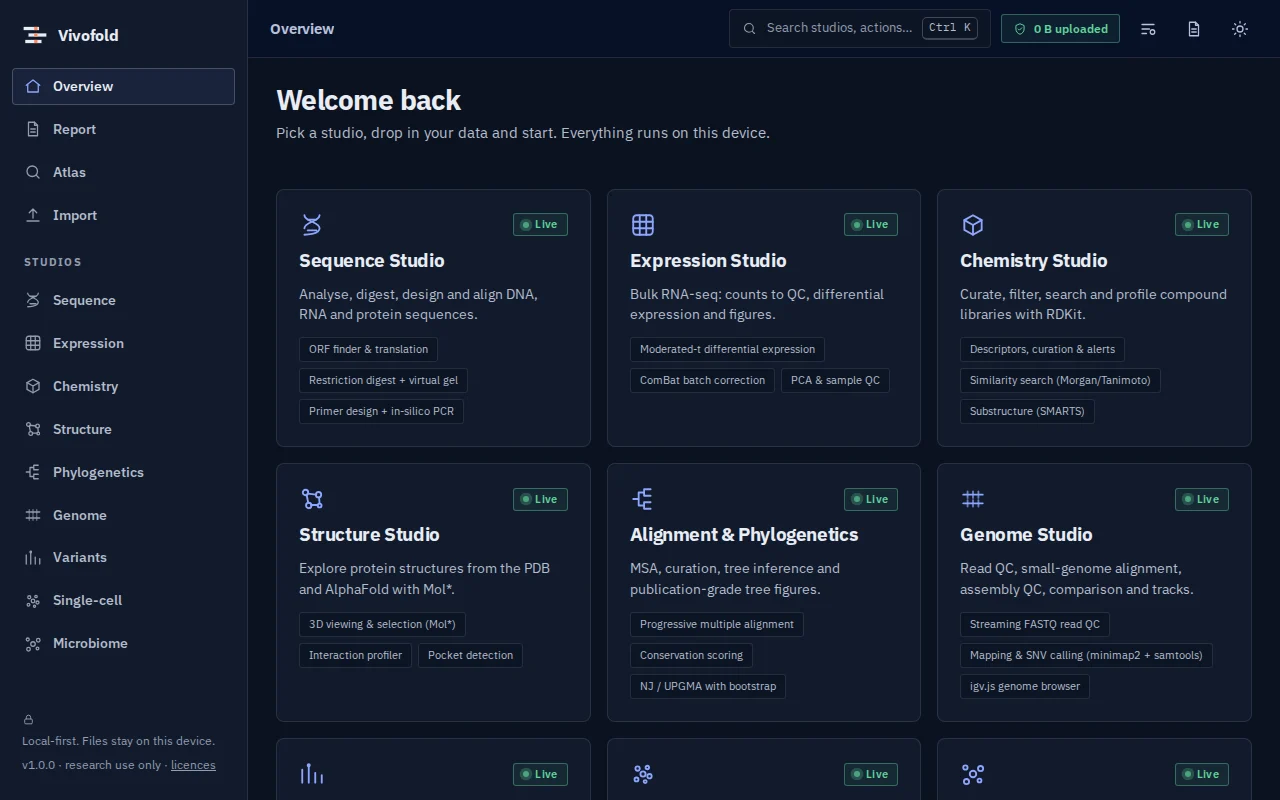Click the igv.js genome browser tag
This screenshot has width=1280, height=800.
1025,686
